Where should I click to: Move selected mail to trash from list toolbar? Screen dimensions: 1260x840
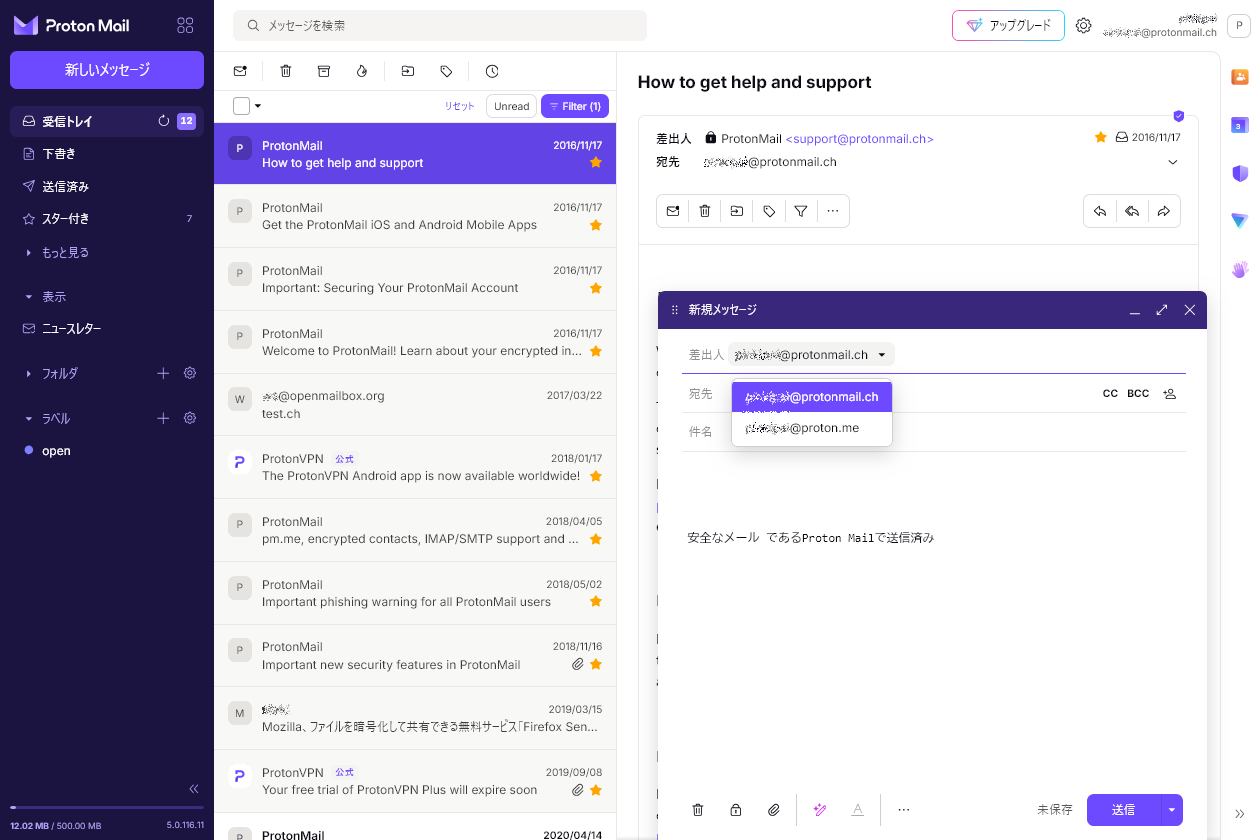click(x=286, y=71)
